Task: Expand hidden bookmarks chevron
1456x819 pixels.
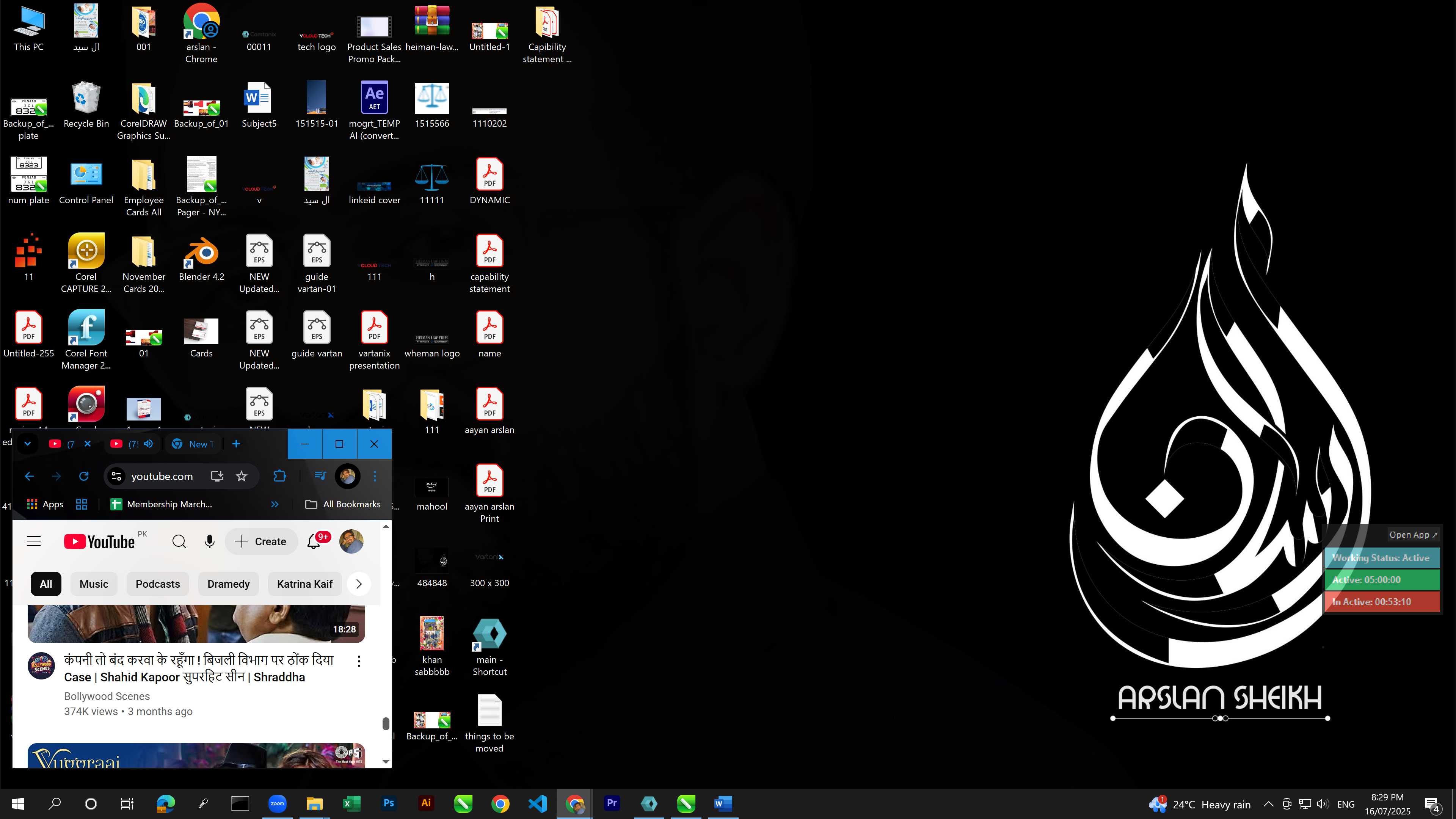Action: [275, 504]
